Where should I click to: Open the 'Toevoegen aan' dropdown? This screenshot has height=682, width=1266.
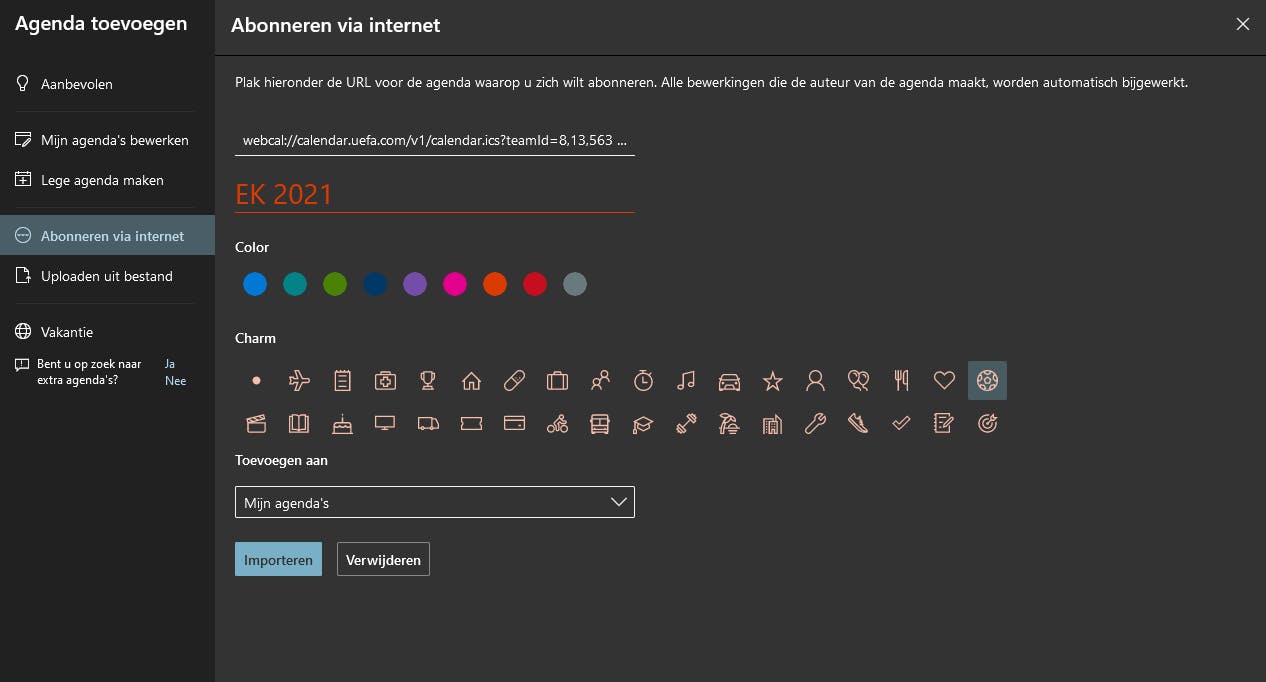(x=434, y=502)
